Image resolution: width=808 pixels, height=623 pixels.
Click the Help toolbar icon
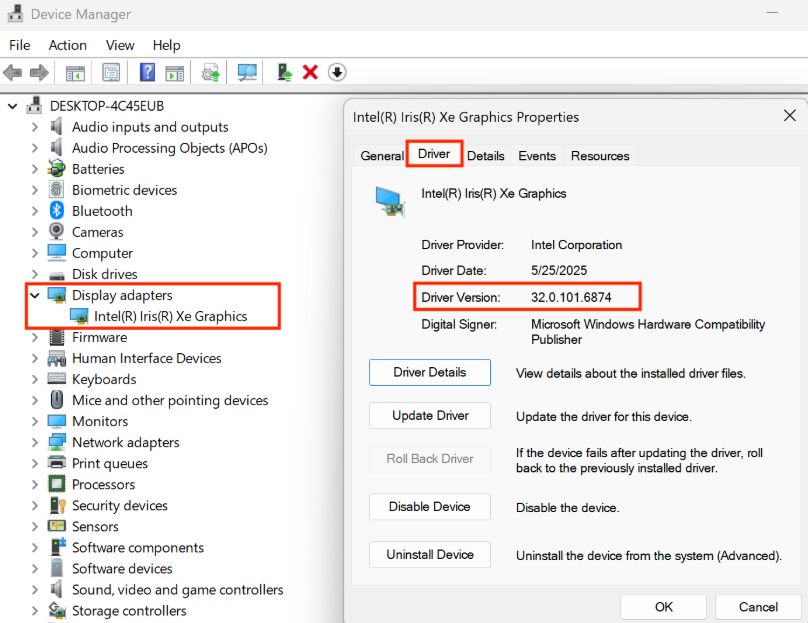point(147,73)
